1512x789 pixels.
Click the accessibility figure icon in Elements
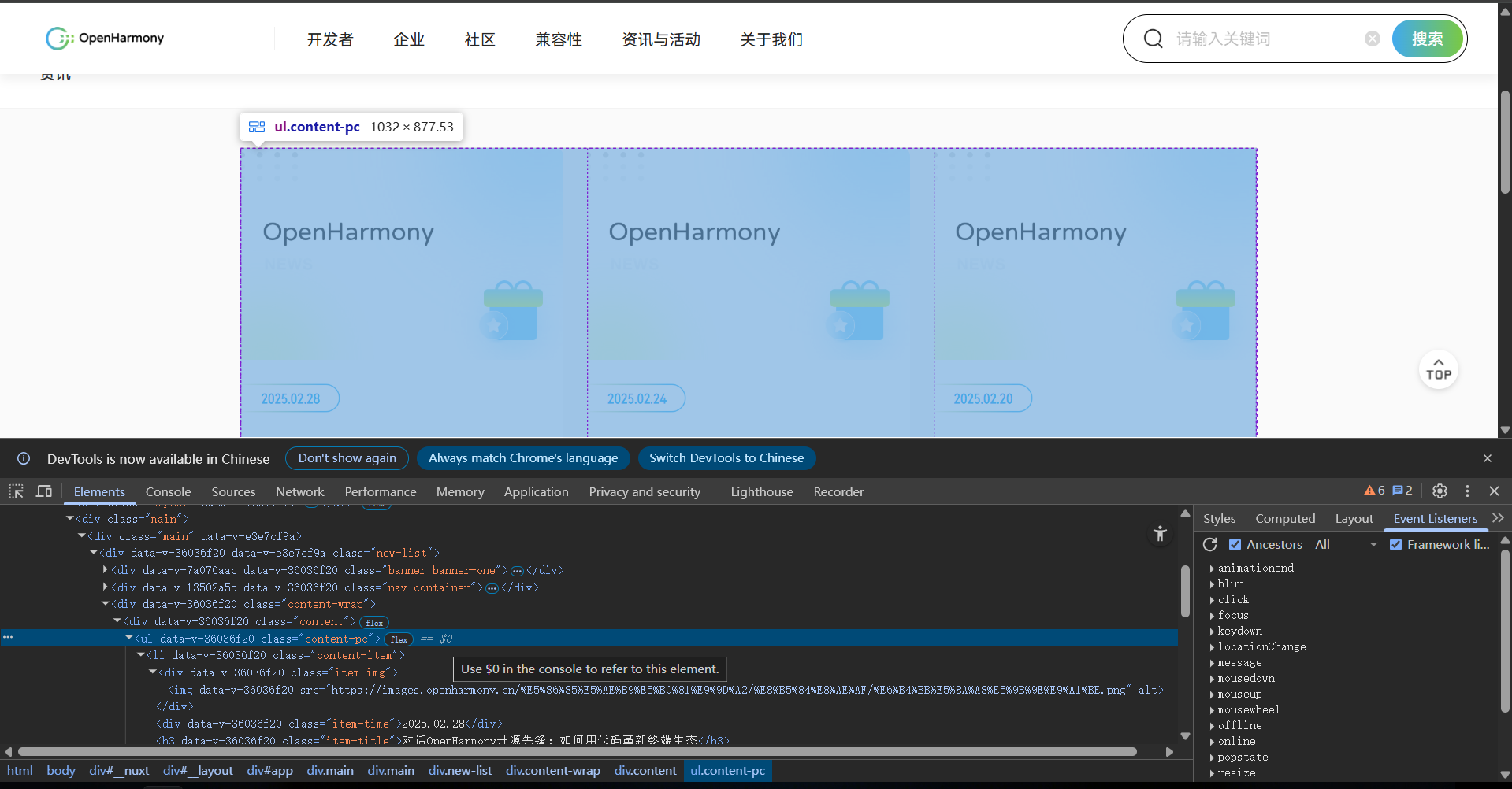point(1160,534)
